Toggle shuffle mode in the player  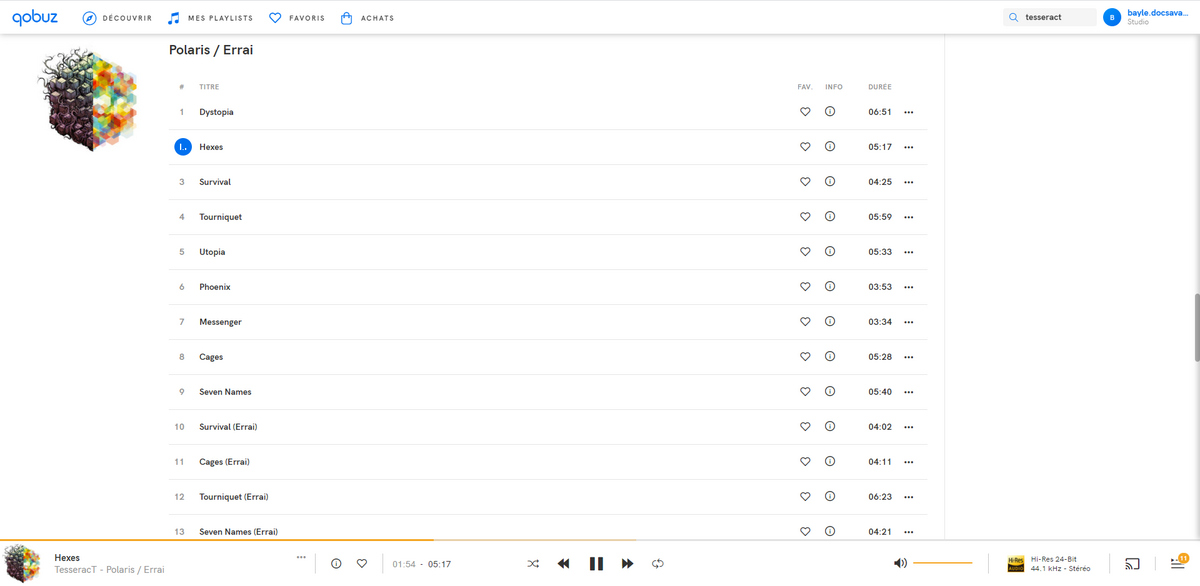click(533, 564)
